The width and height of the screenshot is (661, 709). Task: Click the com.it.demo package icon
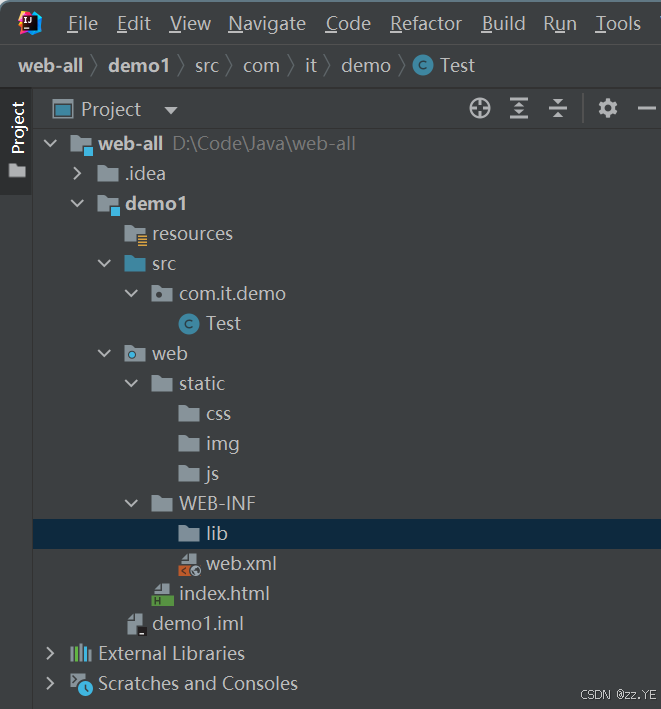click(x=162, y=293)
